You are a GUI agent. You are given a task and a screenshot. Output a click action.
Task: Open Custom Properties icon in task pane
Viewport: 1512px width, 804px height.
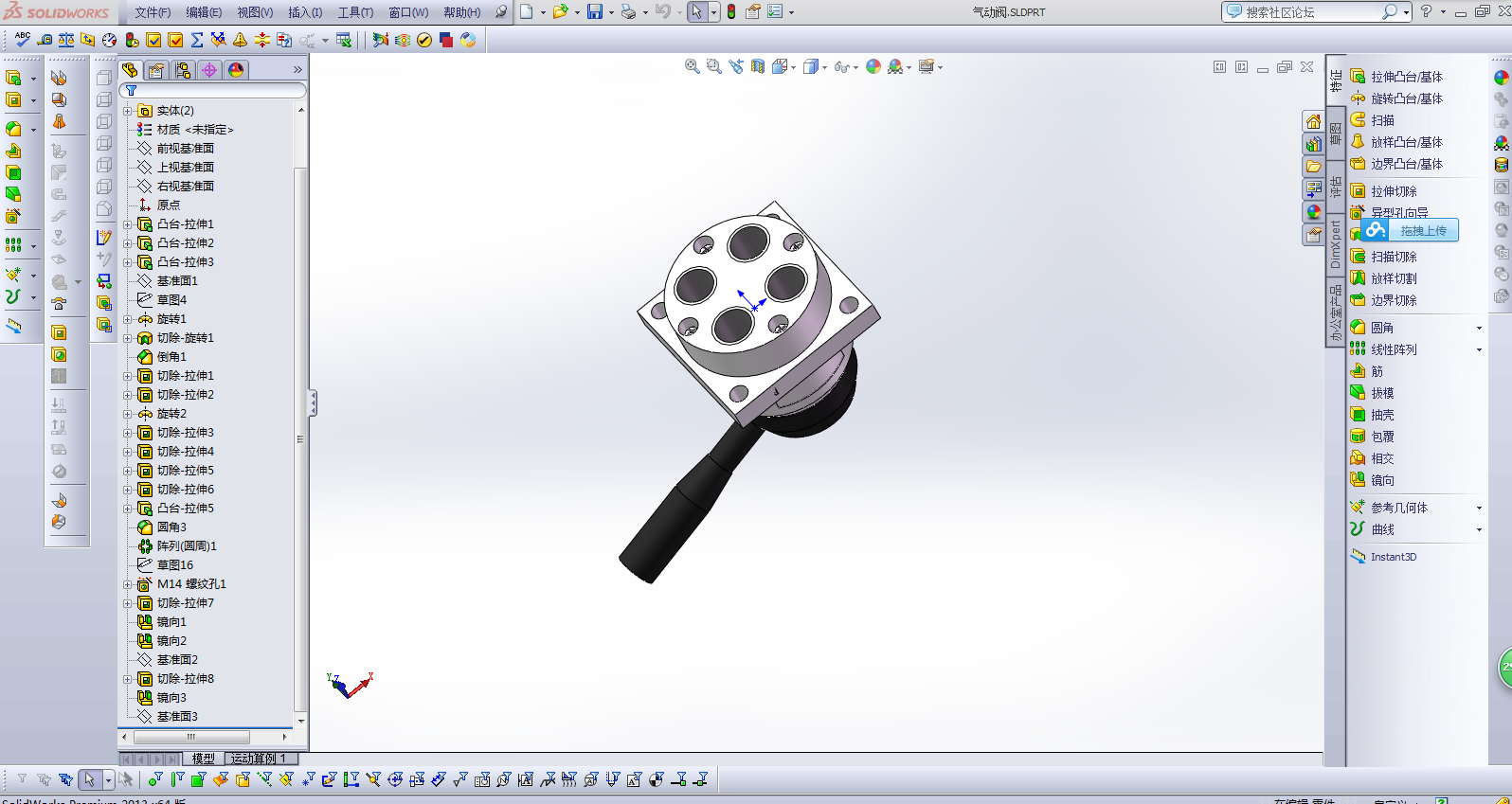(x=1313, y=235)
